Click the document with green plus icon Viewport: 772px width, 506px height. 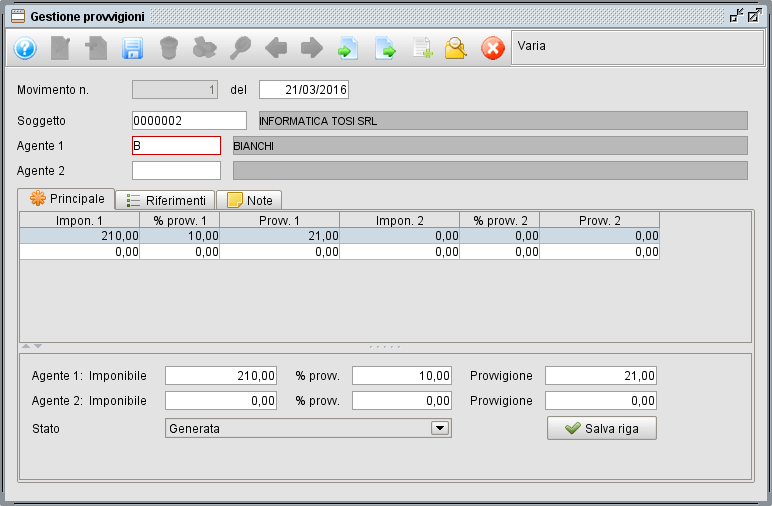[421, 48]
